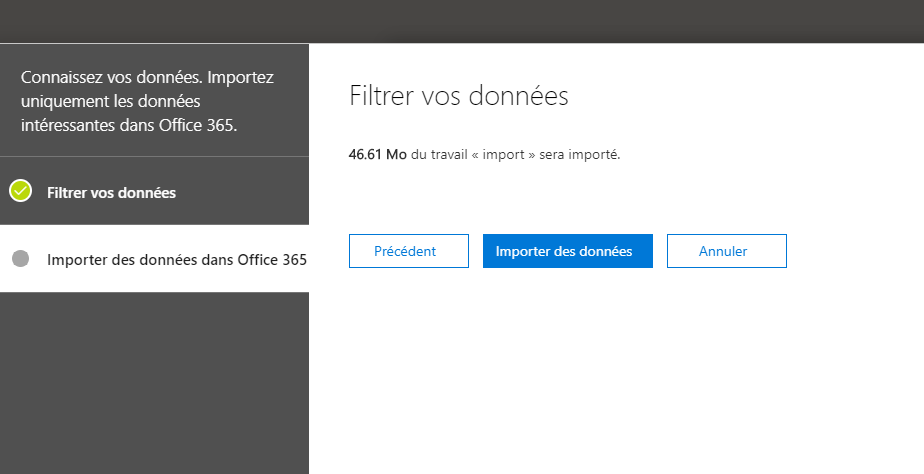Click Office 365 in the sidebar description
924x474 pixels.
pyautogui.click(x=198, y=126)
